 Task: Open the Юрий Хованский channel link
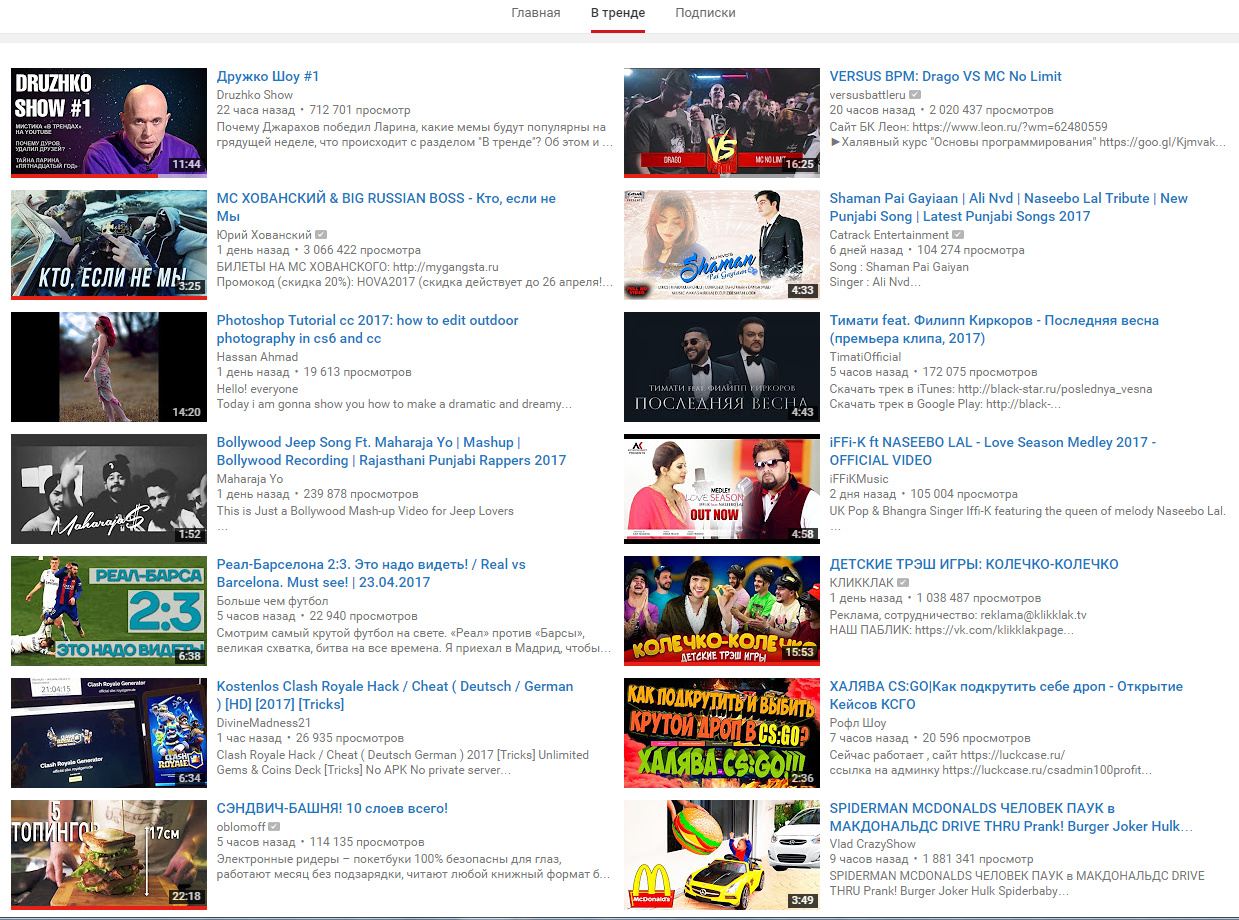coord(264,234)
